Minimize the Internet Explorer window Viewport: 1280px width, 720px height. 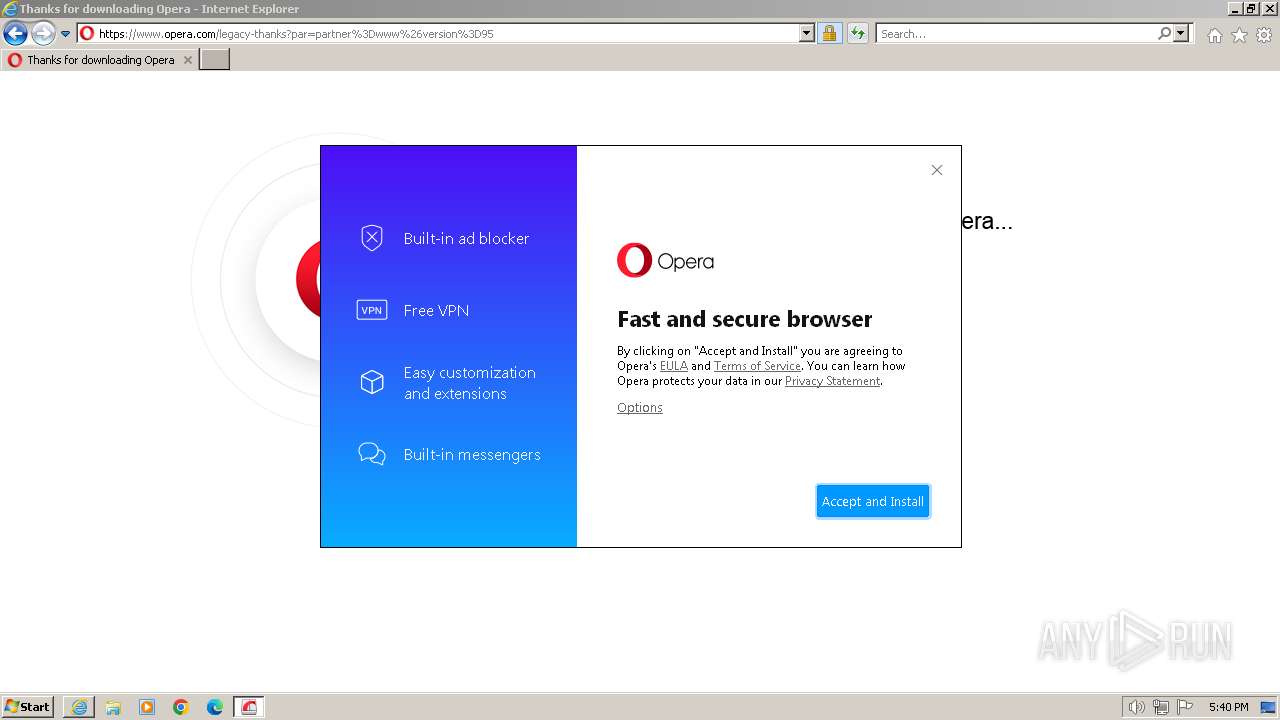(x=1235, y=8)
